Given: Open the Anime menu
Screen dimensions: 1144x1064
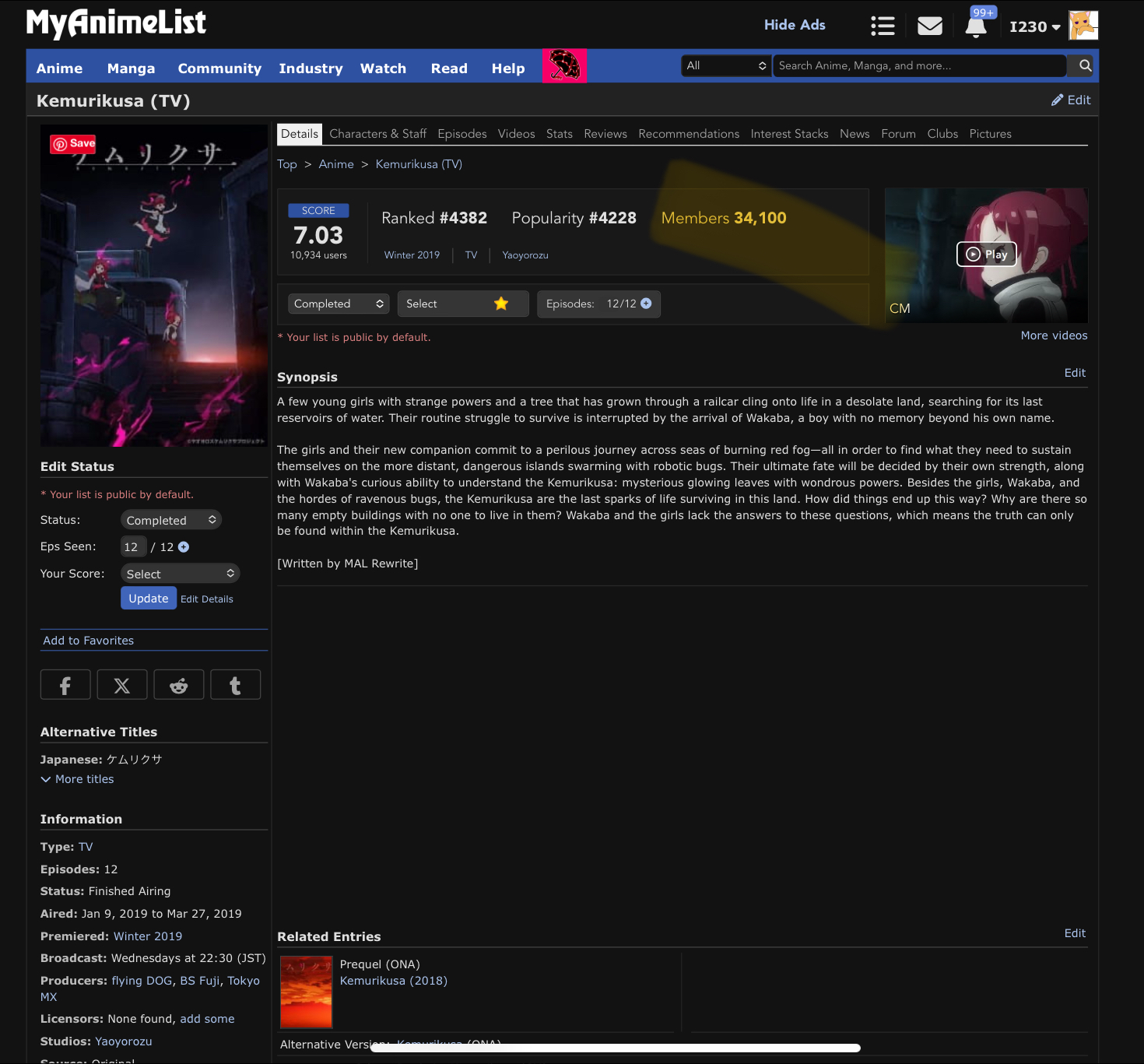Looking at the screenshot, I should pos(59,68).
